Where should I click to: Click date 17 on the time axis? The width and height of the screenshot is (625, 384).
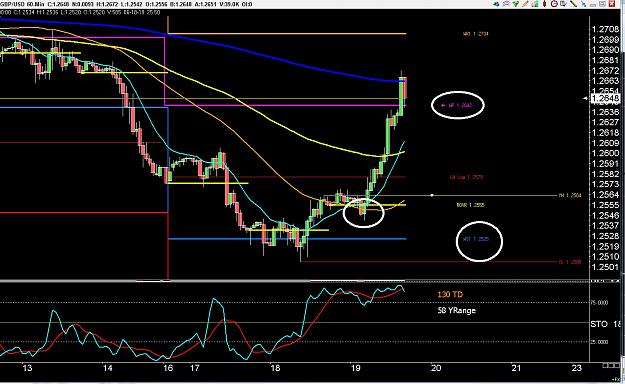(x=194, y=368)
